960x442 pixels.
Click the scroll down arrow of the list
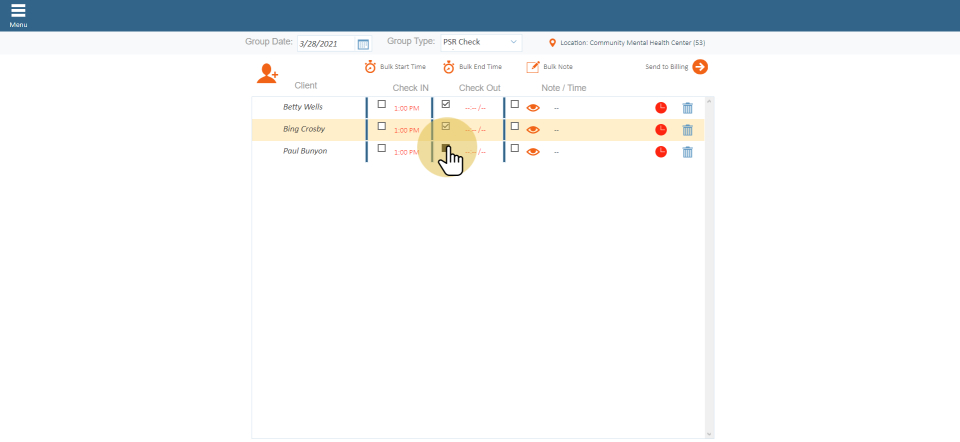[710, 434]
